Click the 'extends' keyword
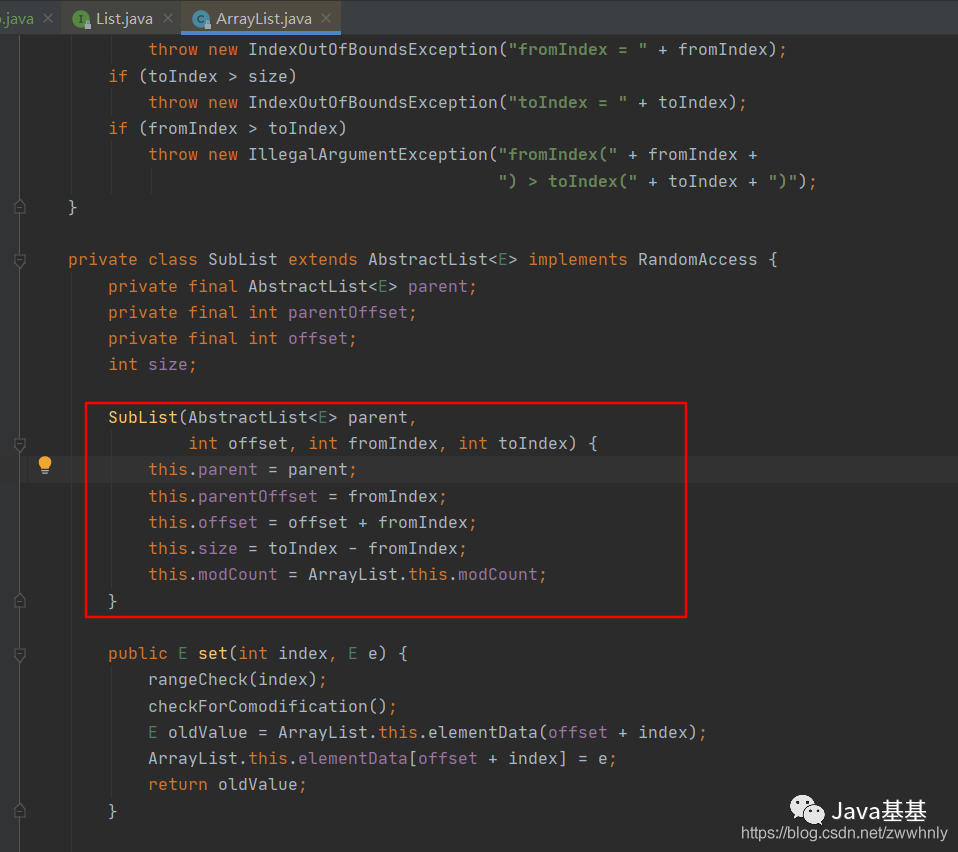 coord(323,260)
